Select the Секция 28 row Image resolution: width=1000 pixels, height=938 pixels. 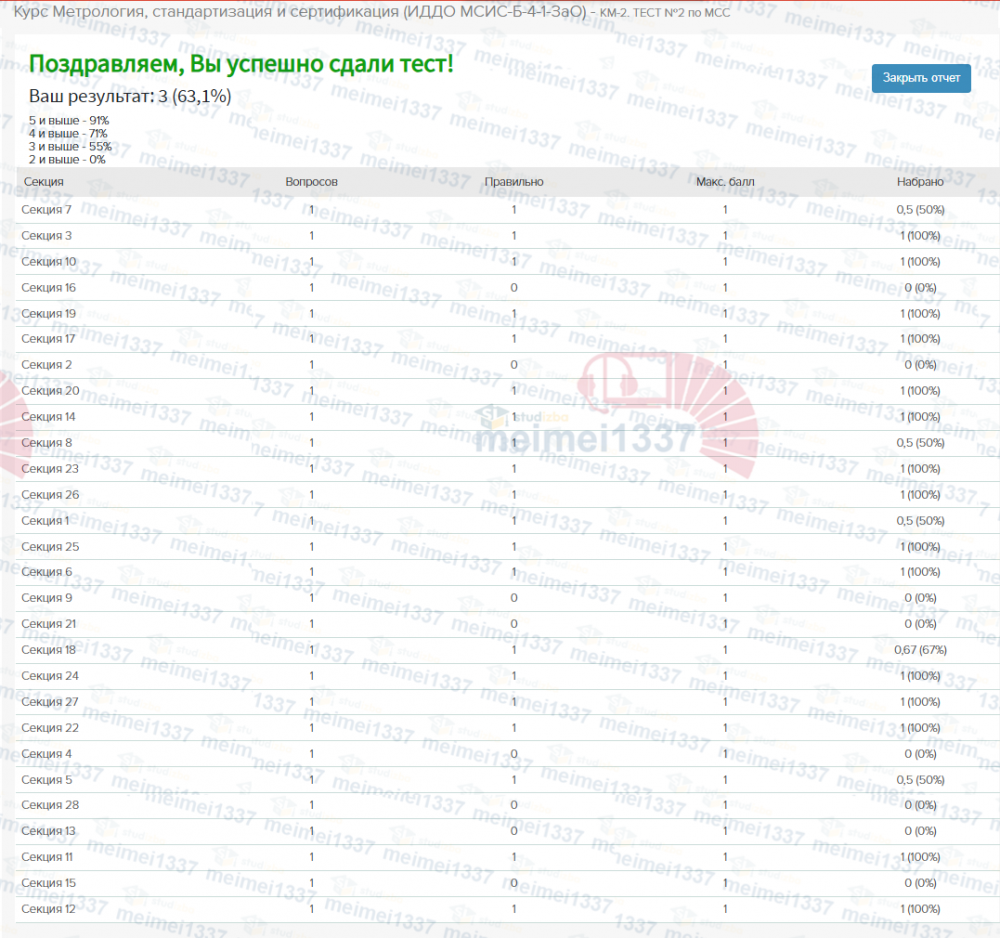click(508, 805)
